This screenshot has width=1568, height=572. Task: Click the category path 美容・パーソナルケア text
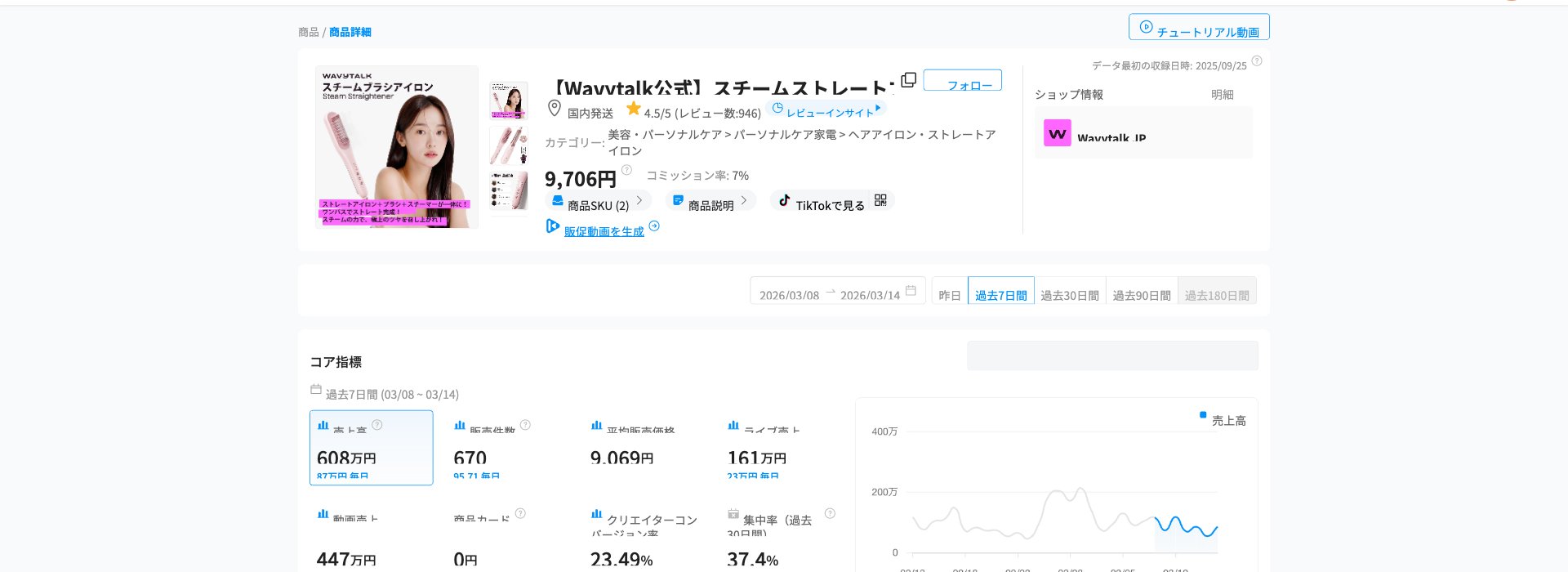[x=665, y=135]
